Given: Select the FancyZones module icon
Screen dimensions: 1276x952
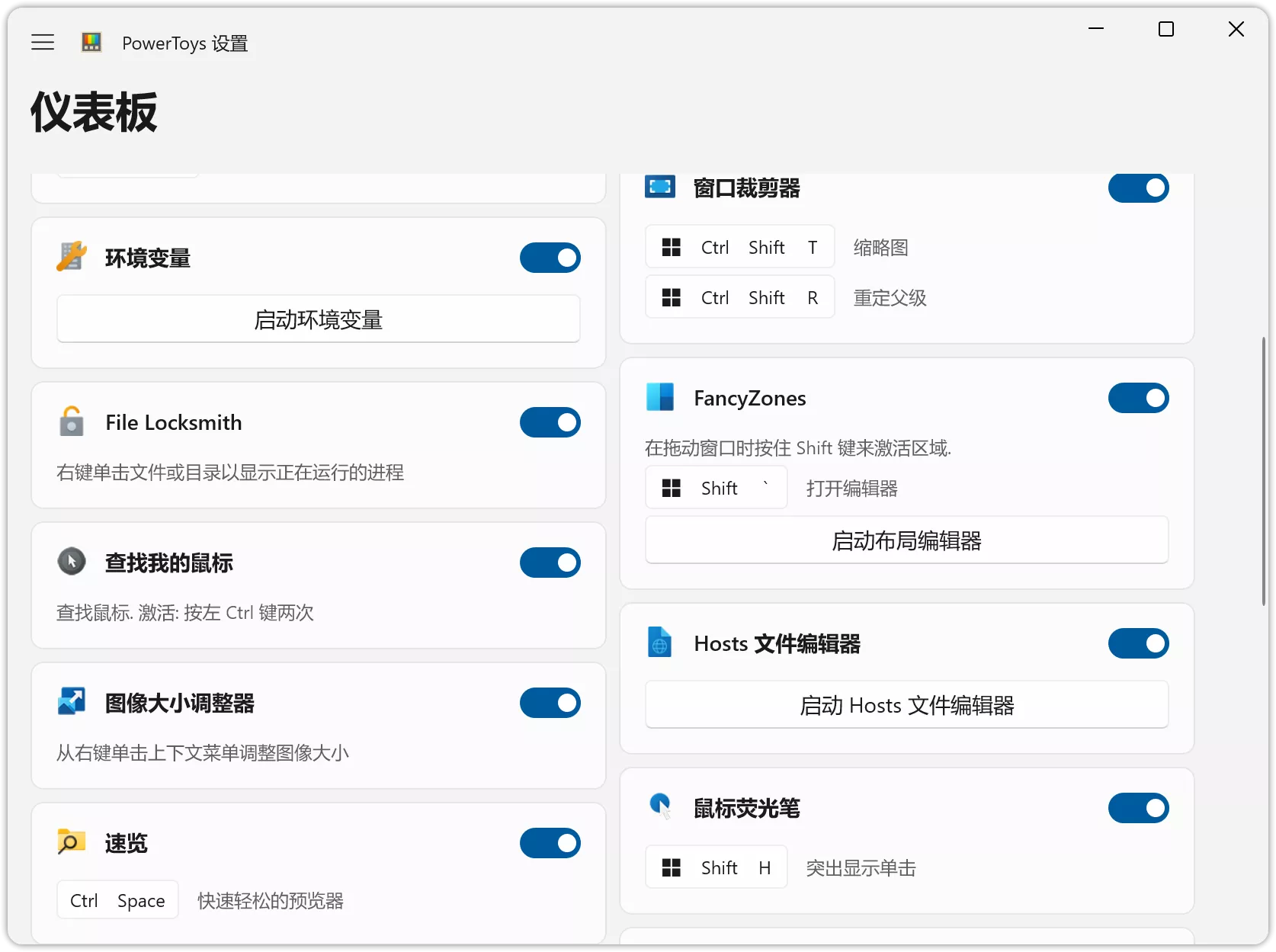Looking at the screenshot, I should (x=660, y=397).
